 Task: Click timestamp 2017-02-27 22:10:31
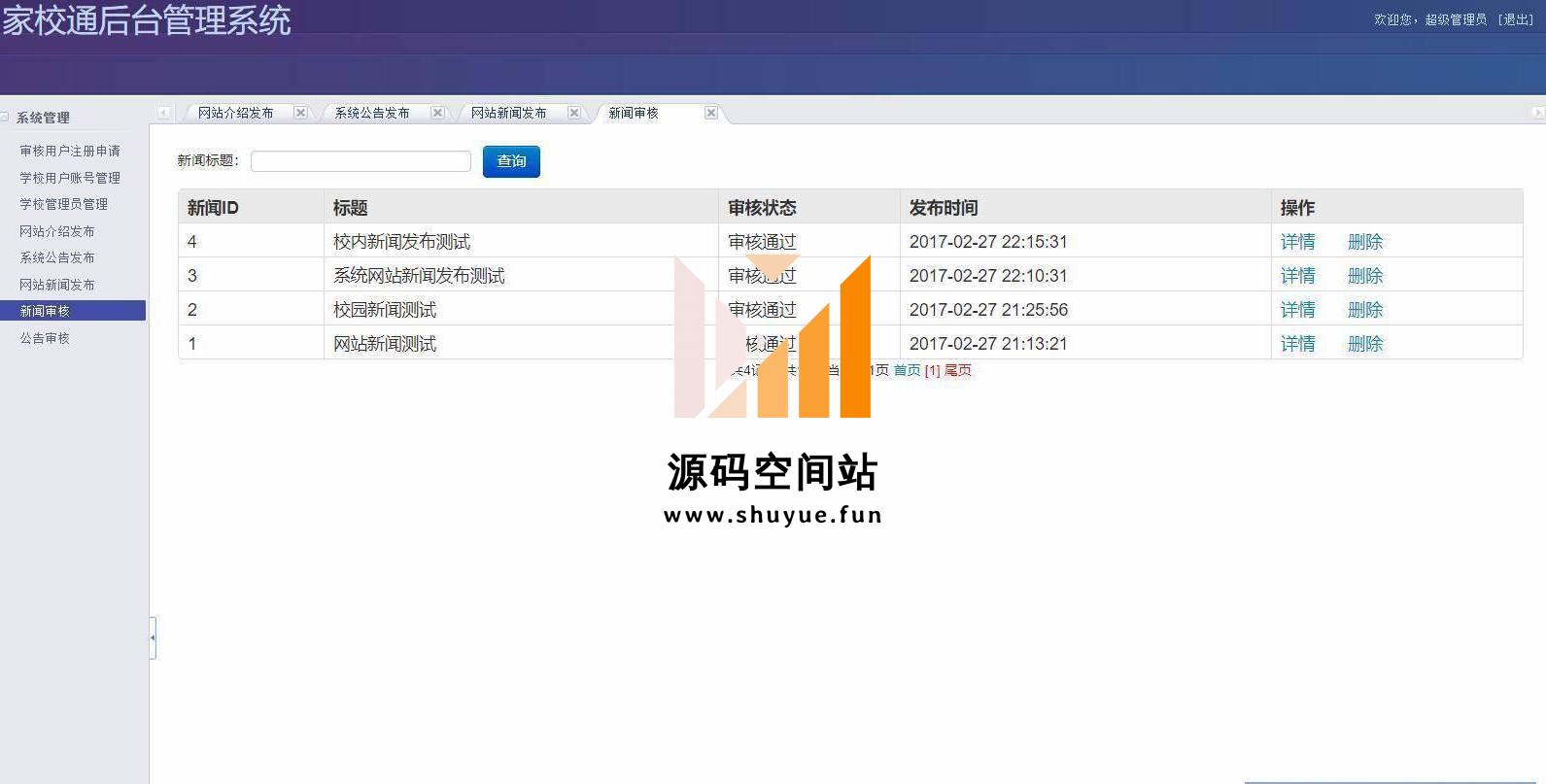tap(988, 276)
